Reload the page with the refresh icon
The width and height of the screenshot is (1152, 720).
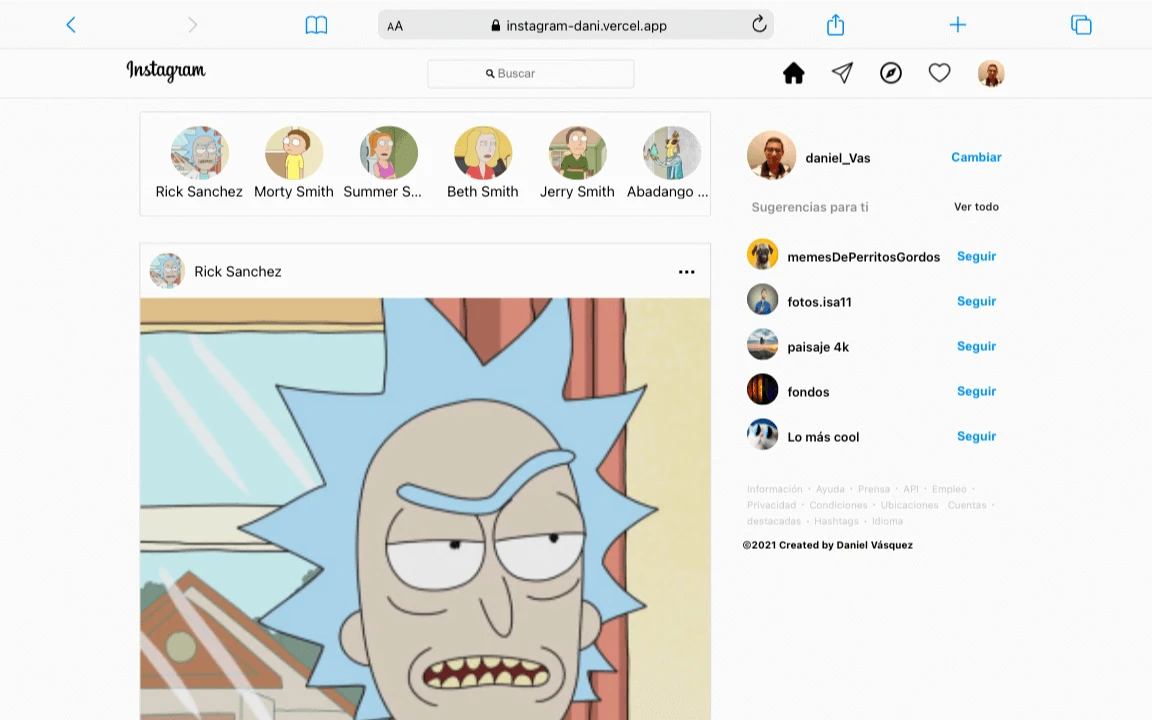[x=760, y=24]
